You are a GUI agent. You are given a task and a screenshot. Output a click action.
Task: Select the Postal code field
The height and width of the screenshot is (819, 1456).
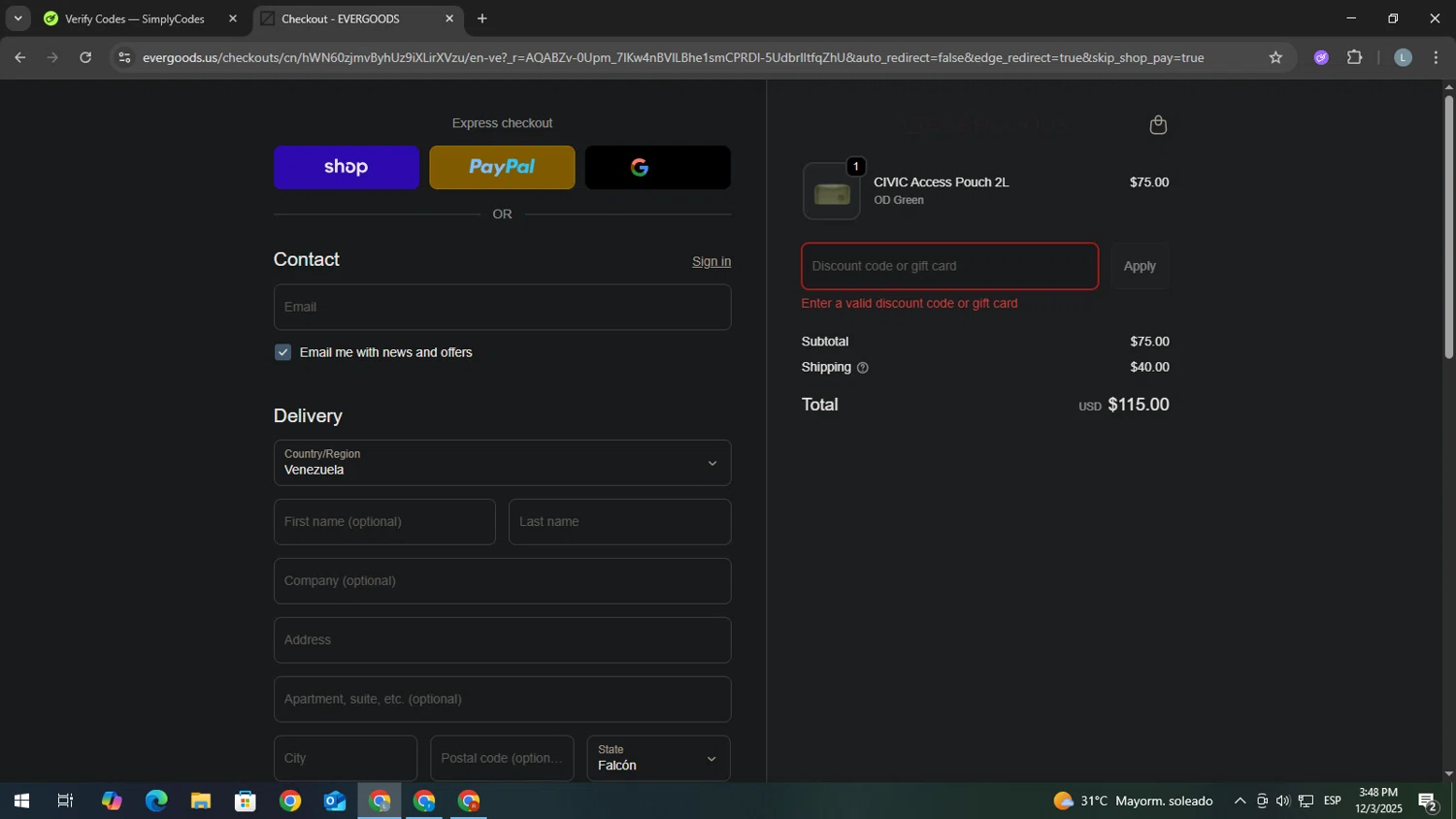[x=502, y=758]
